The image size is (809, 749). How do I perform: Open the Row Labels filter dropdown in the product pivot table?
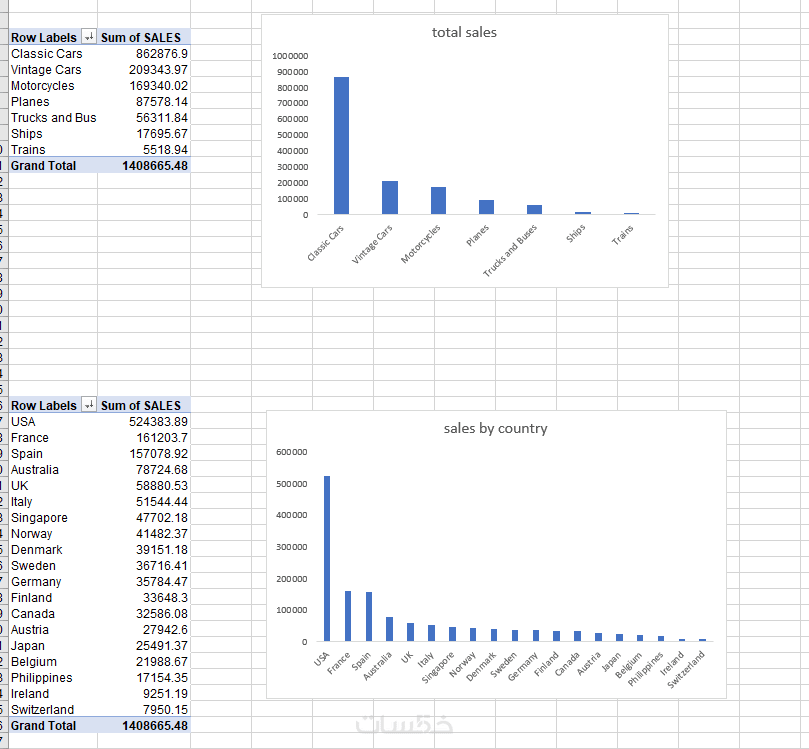click(x=89, y=37)
